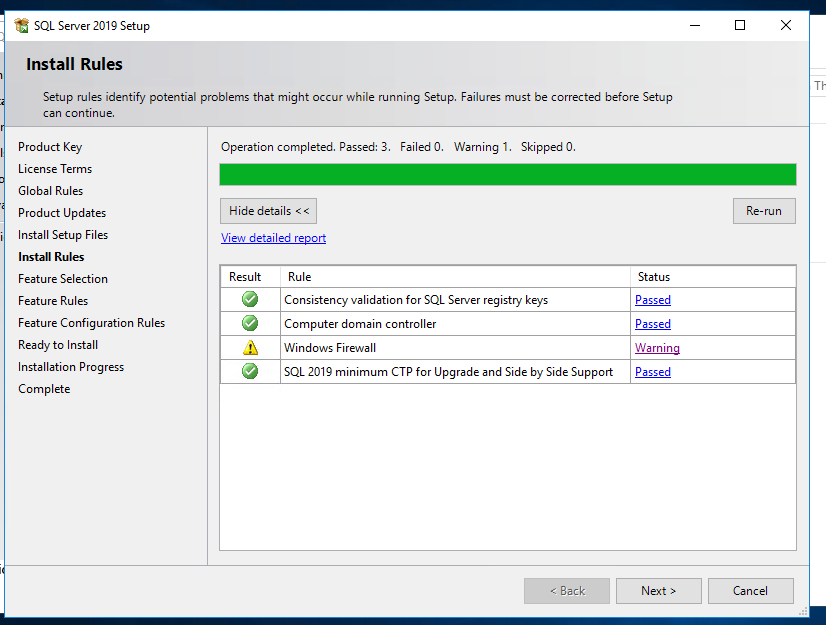
Task: Select Product Updates step in sidebar
Action: 62,213
